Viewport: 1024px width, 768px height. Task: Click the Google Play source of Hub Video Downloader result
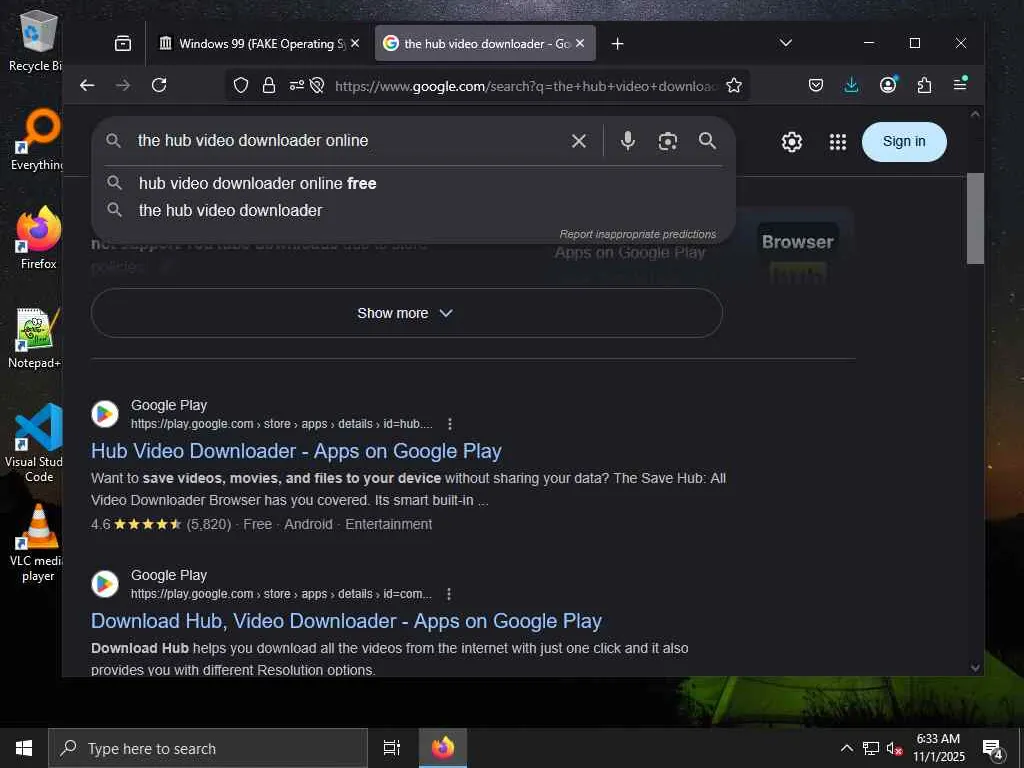168,406
